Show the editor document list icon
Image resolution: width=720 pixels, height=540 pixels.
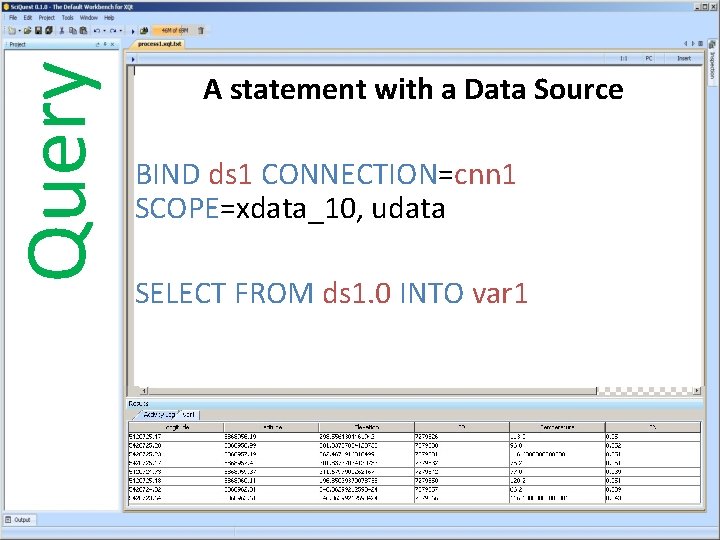[x=700, y=44]
